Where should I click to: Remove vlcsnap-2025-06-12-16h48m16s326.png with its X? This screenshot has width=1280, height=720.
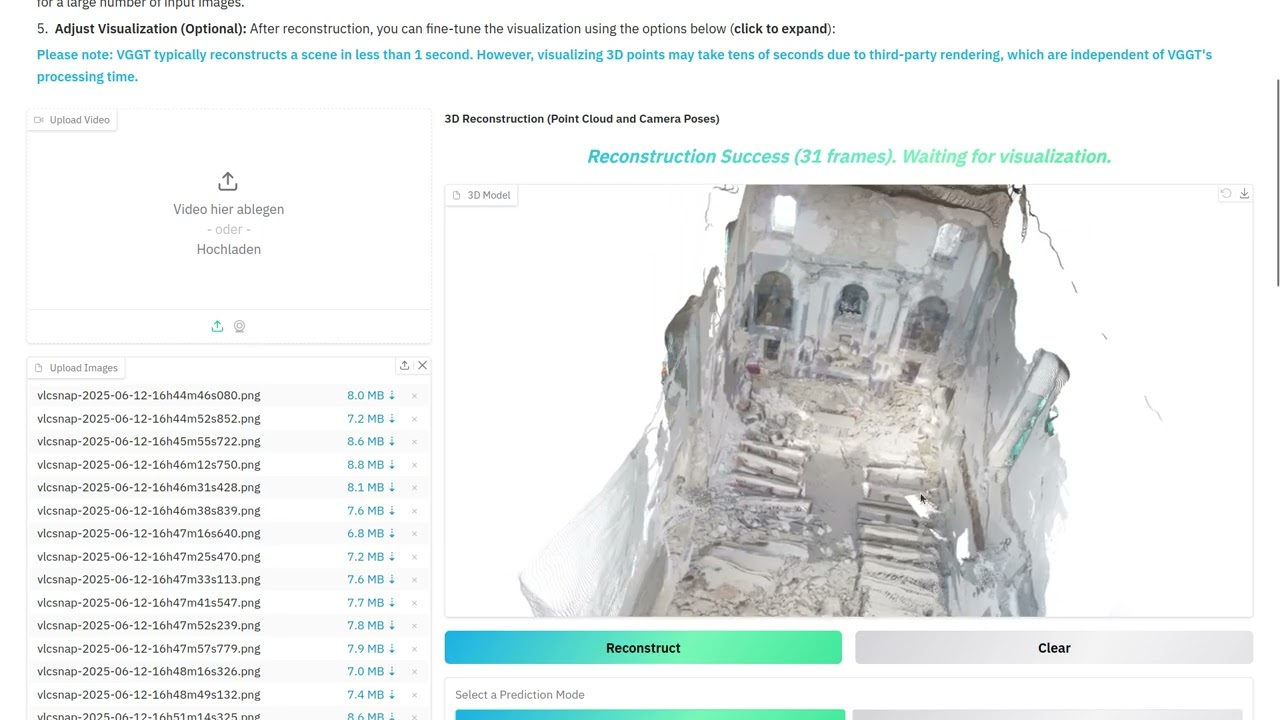tap(414, 672)
